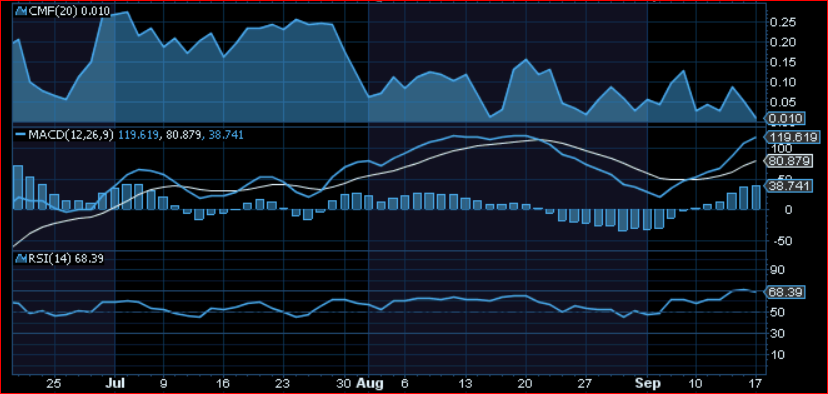Screen dimensions: 828x394
Task: Click the CMF(20) indicator icon
Action: pyautogui.click(x=21, y=11)
